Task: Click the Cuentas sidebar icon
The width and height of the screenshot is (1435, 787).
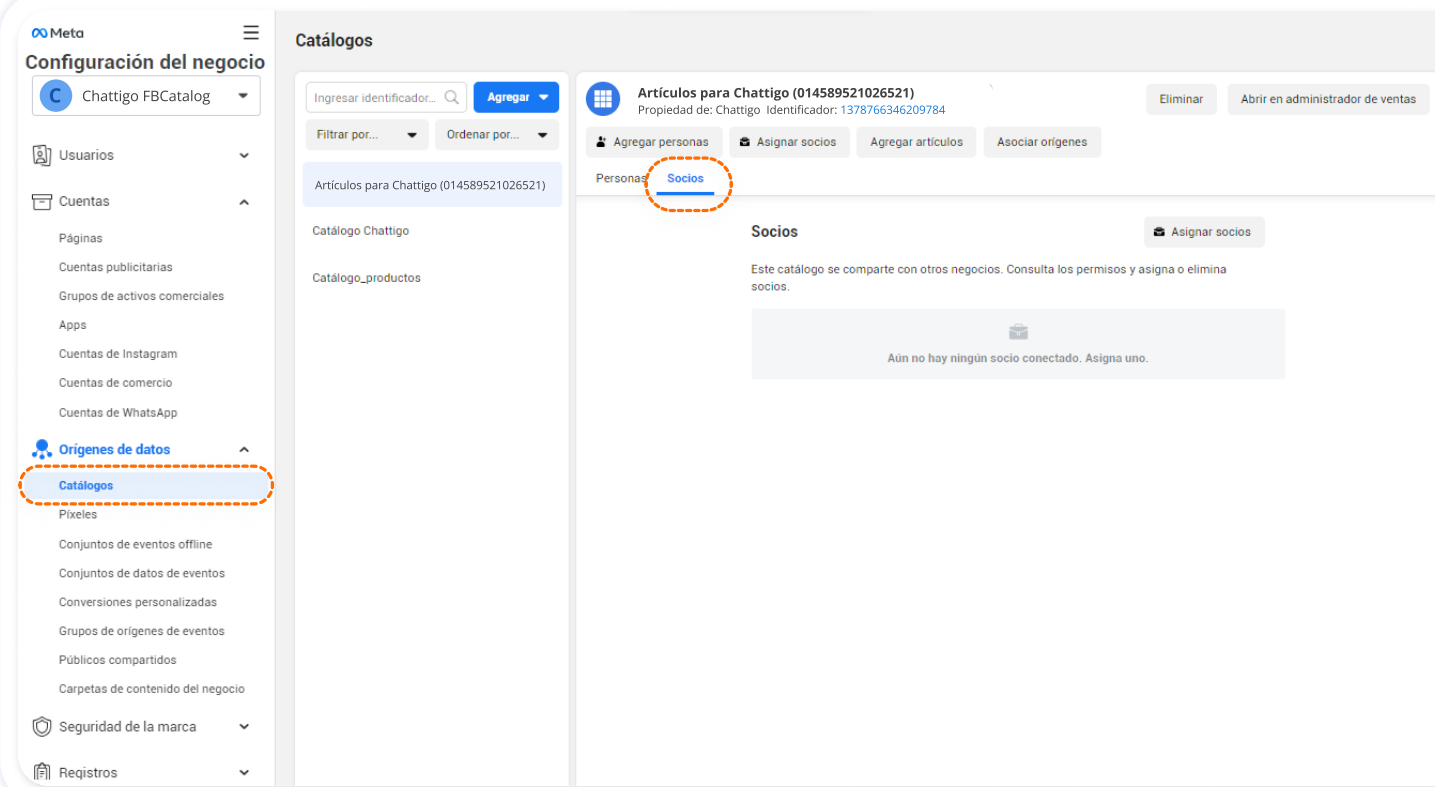Action: point(41,201)
